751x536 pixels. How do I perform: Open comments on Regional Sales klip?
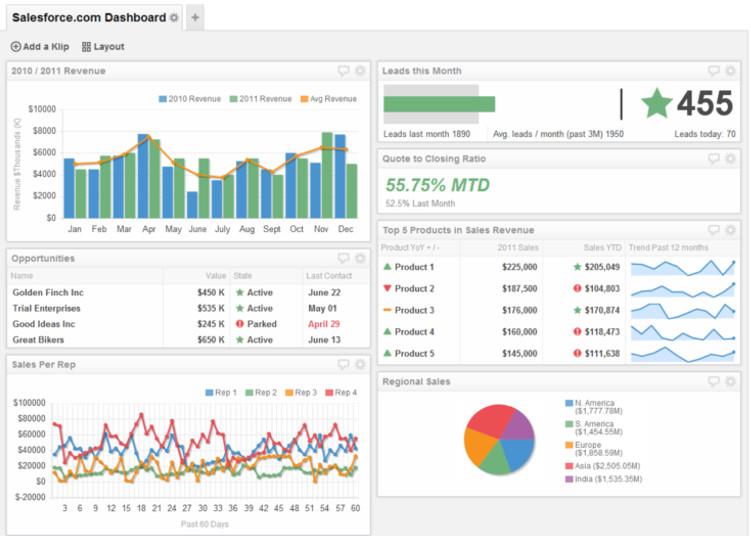714,381
